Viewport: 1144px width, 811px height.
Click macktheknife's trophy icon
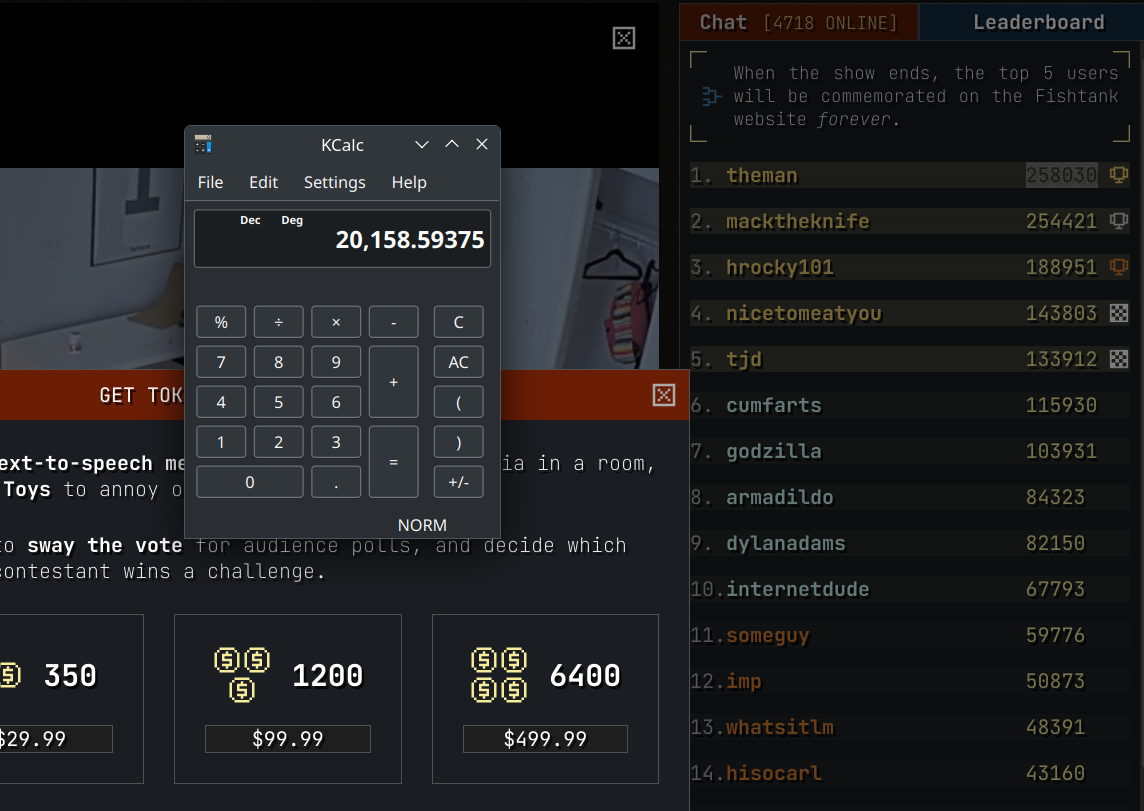pos(1118,221)
